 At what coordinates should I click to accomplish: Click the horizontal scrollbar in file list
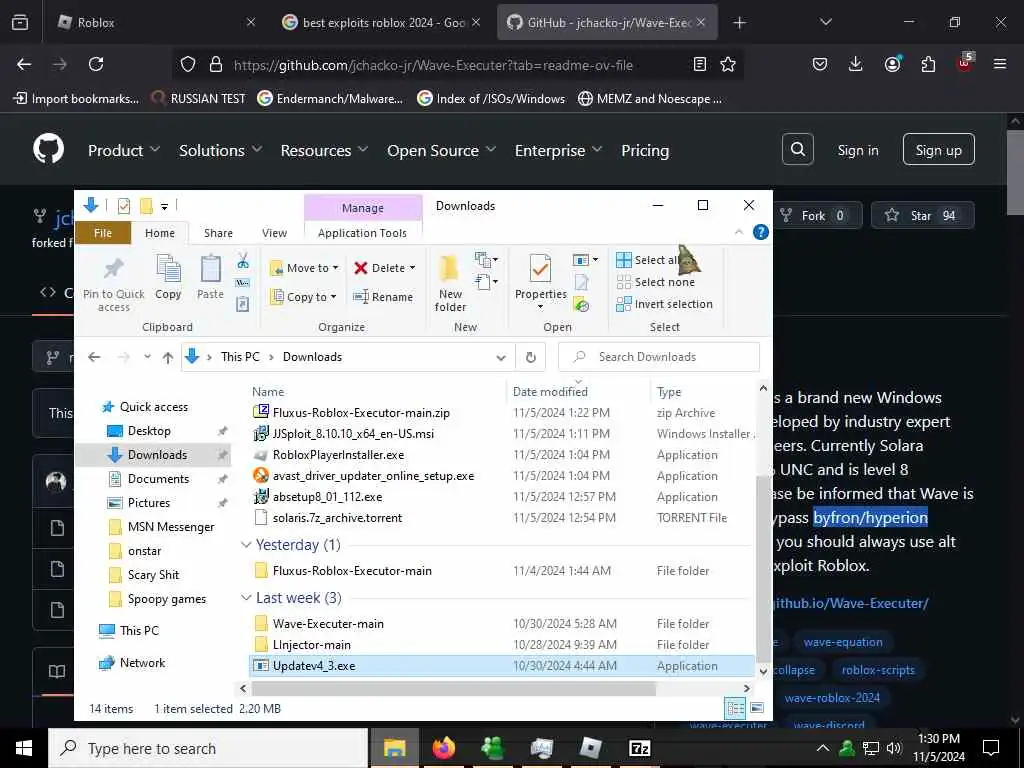pyautogui.click(x=453, y=688)
